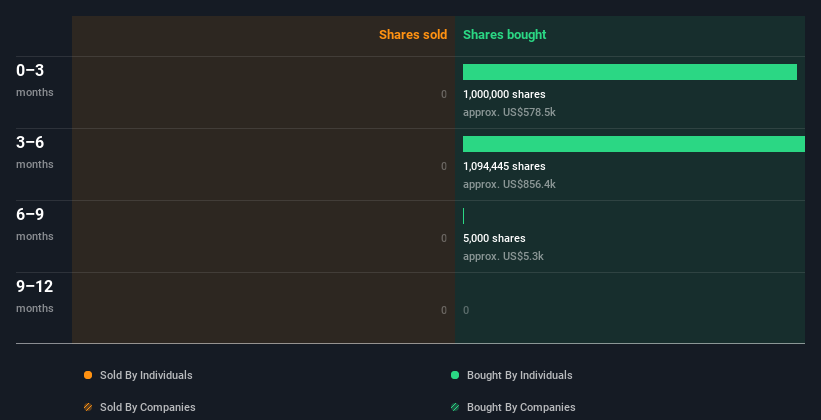Screen dimensions: 821x420
Task: Toggle the Sold By Companies legend label
Action: coord(148,407)
